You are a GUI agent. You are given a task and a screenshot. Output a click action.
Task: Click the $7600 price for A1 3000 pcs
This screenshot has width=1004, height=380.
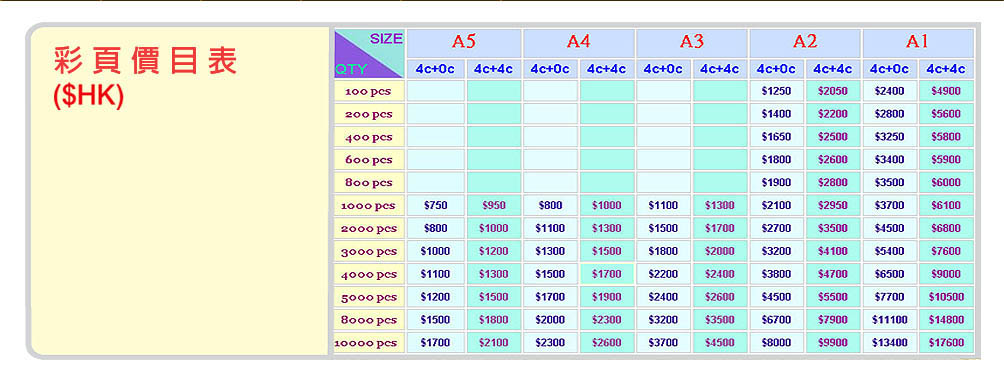point(946,251)
